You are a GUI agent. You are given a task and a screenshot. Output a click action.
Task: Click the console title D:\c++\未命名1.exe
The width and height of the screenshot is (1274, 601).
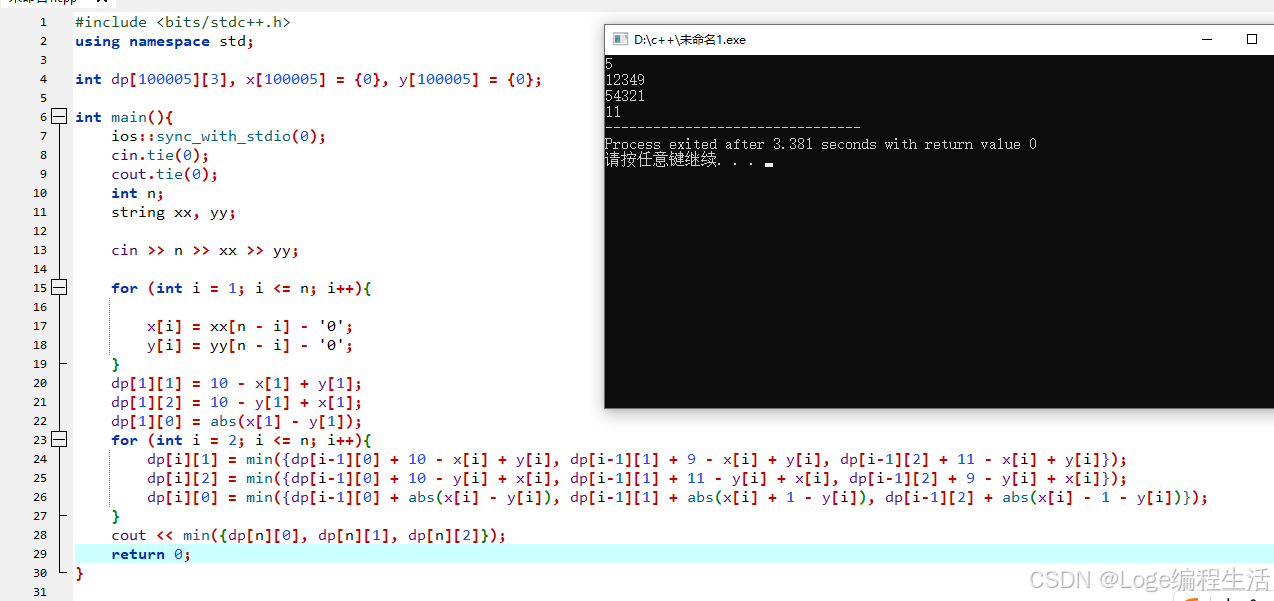(690, 40)
